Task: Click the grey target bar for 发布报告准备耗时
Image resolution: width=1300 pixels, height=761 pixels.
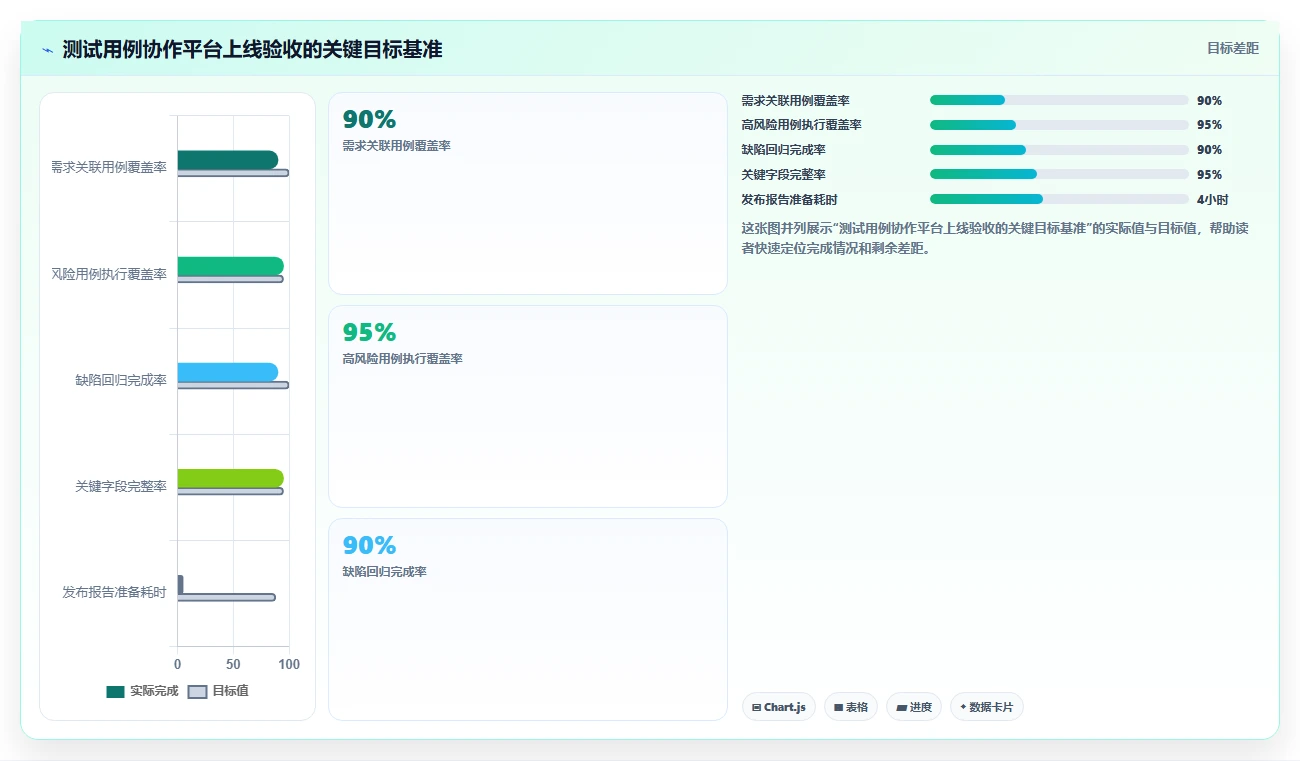Action: [x=227, y=597]
